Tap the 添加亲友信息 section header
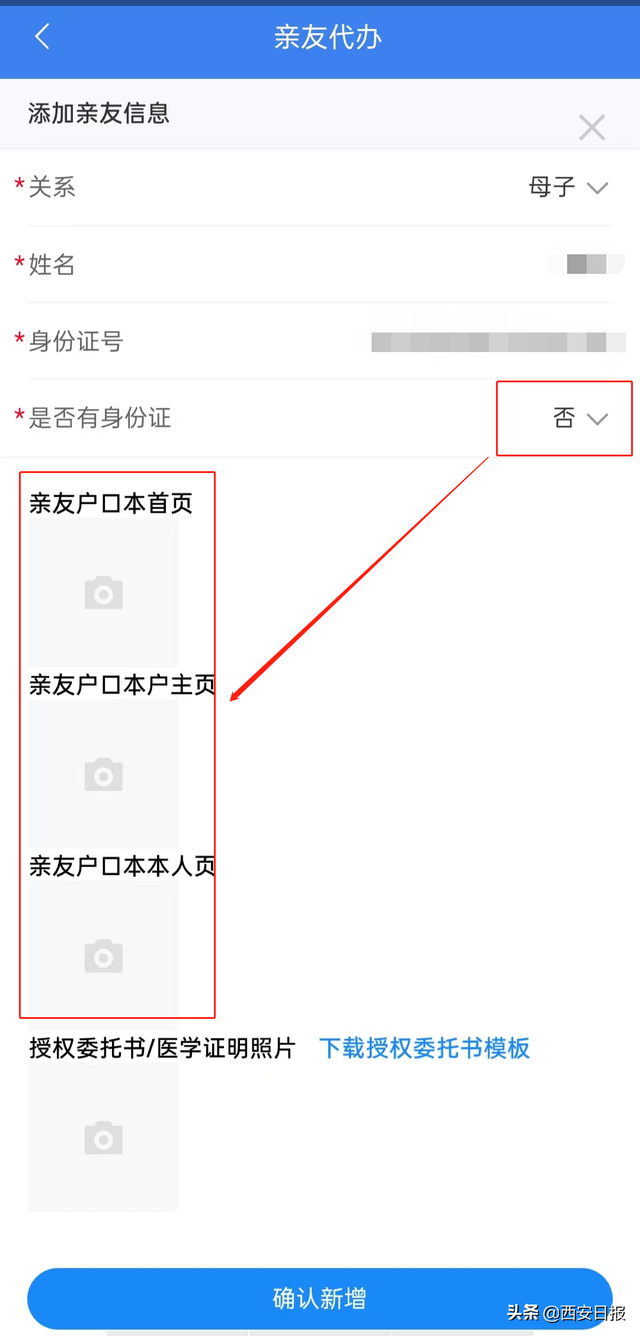 (99, 113)
